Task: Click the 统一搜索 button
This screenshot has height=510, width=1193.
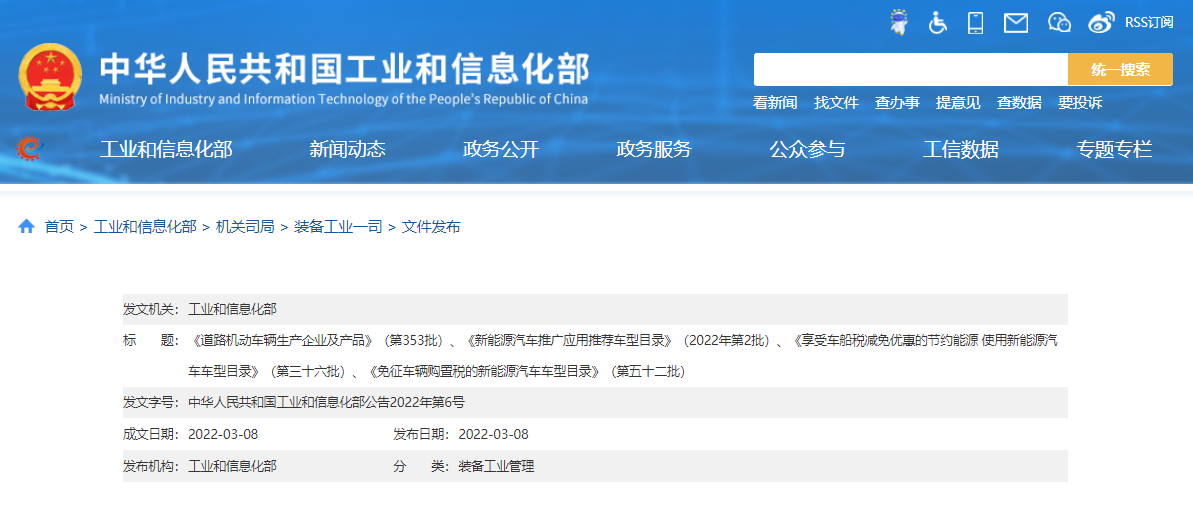Action: tap(1120, 69)
